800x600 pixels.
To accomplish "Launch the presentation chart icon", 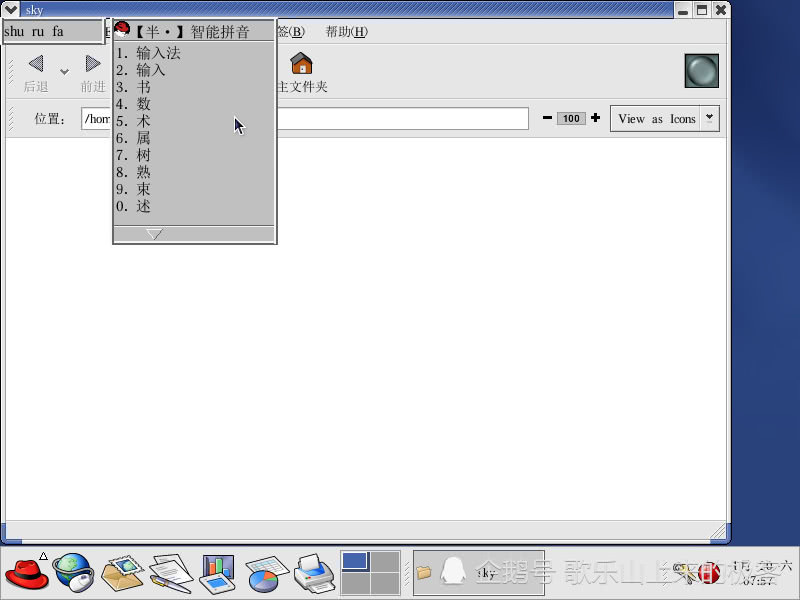I will click(218, 573).
